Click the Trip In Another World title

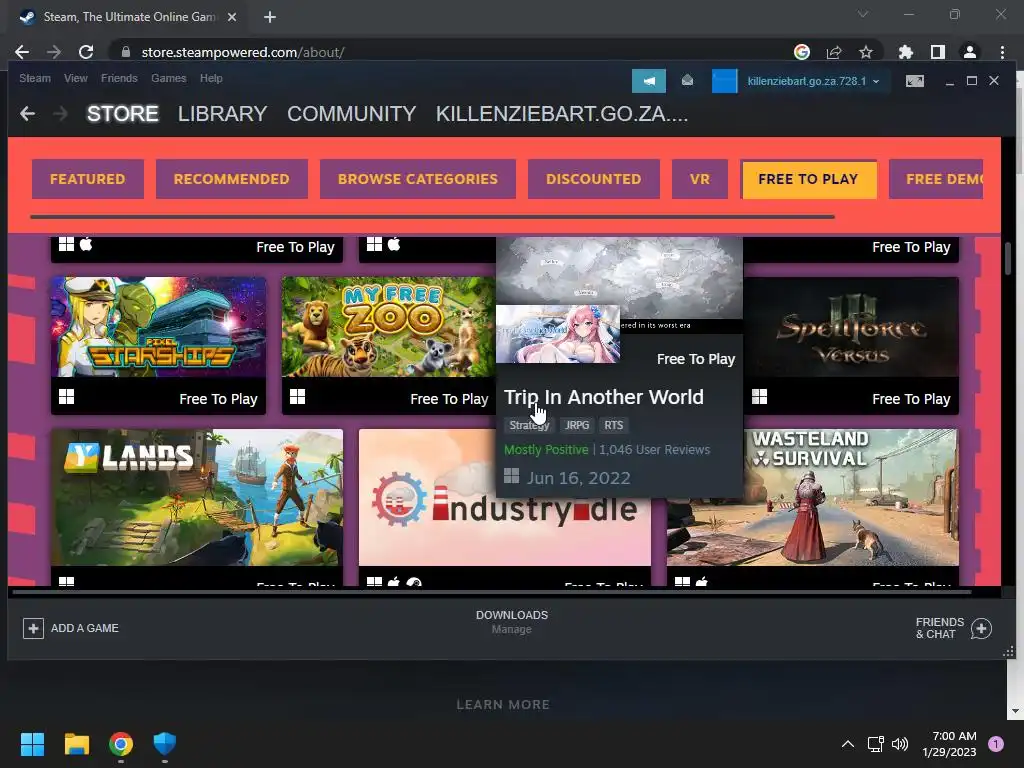point(603,397)
